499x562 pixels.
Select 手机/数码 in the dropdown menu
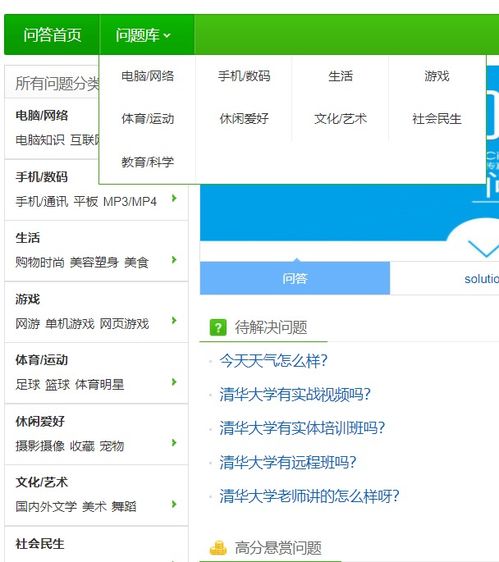(x=244, y=76)
